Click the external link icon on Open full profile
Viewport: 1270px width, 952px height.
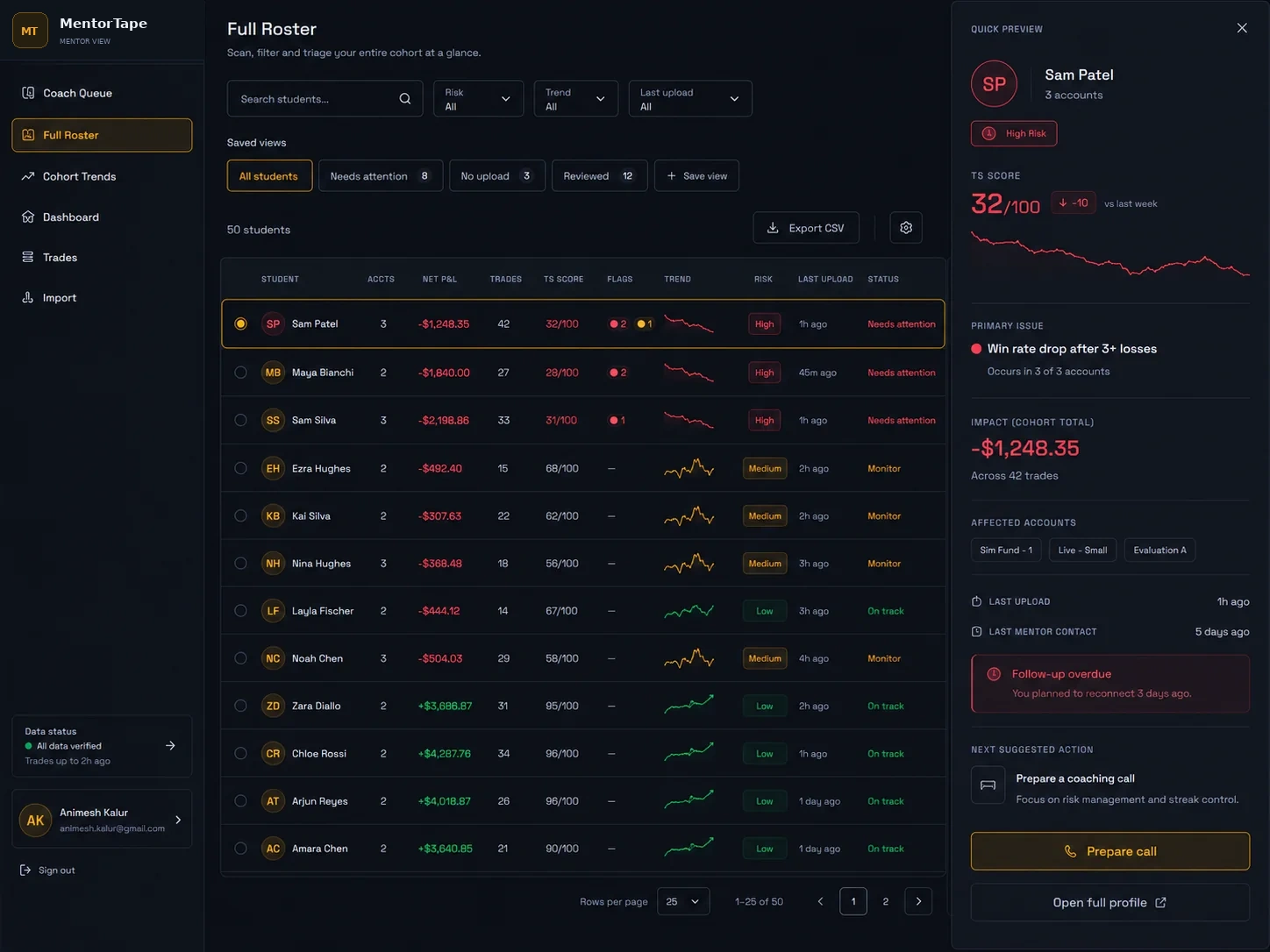(x=1160, y=903)
